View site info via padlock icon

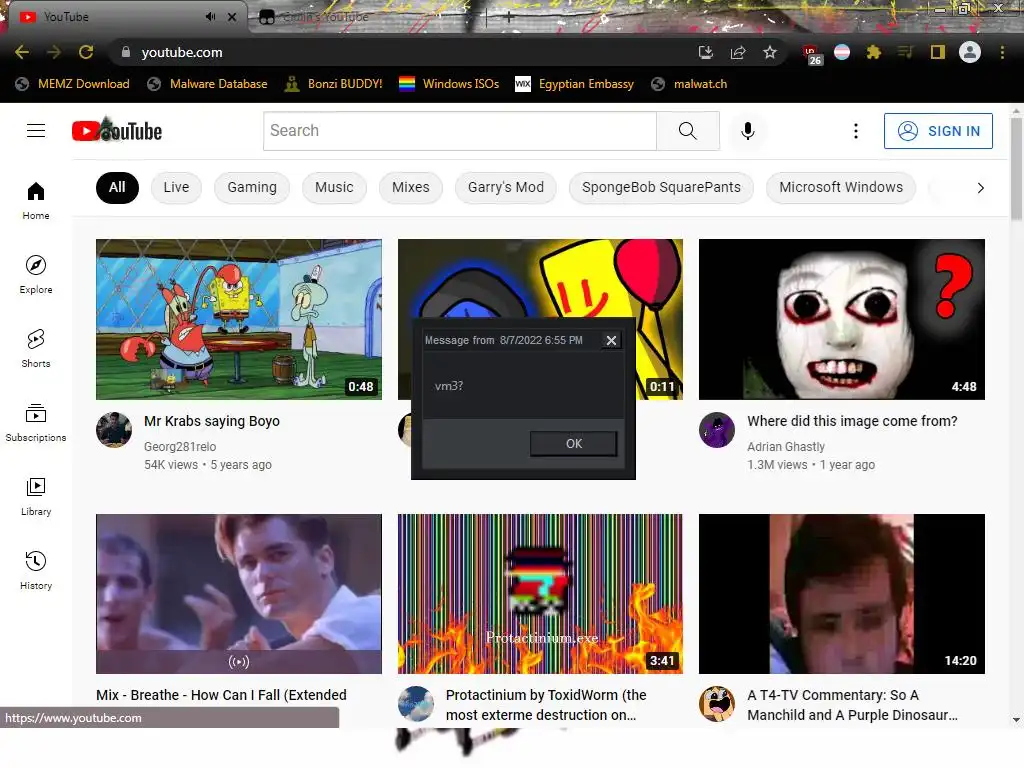(x=125, y=52)
